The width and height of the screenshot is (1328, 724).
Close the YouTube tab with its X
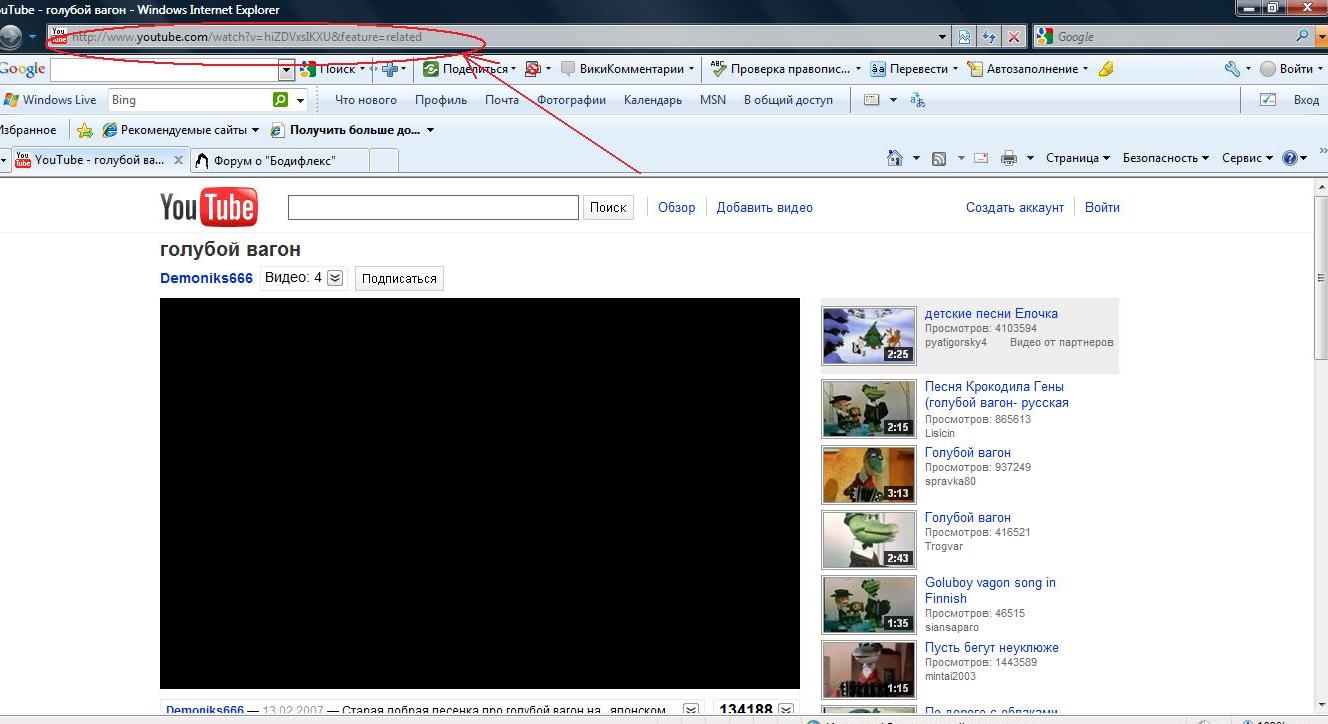[x=179, y=159]
